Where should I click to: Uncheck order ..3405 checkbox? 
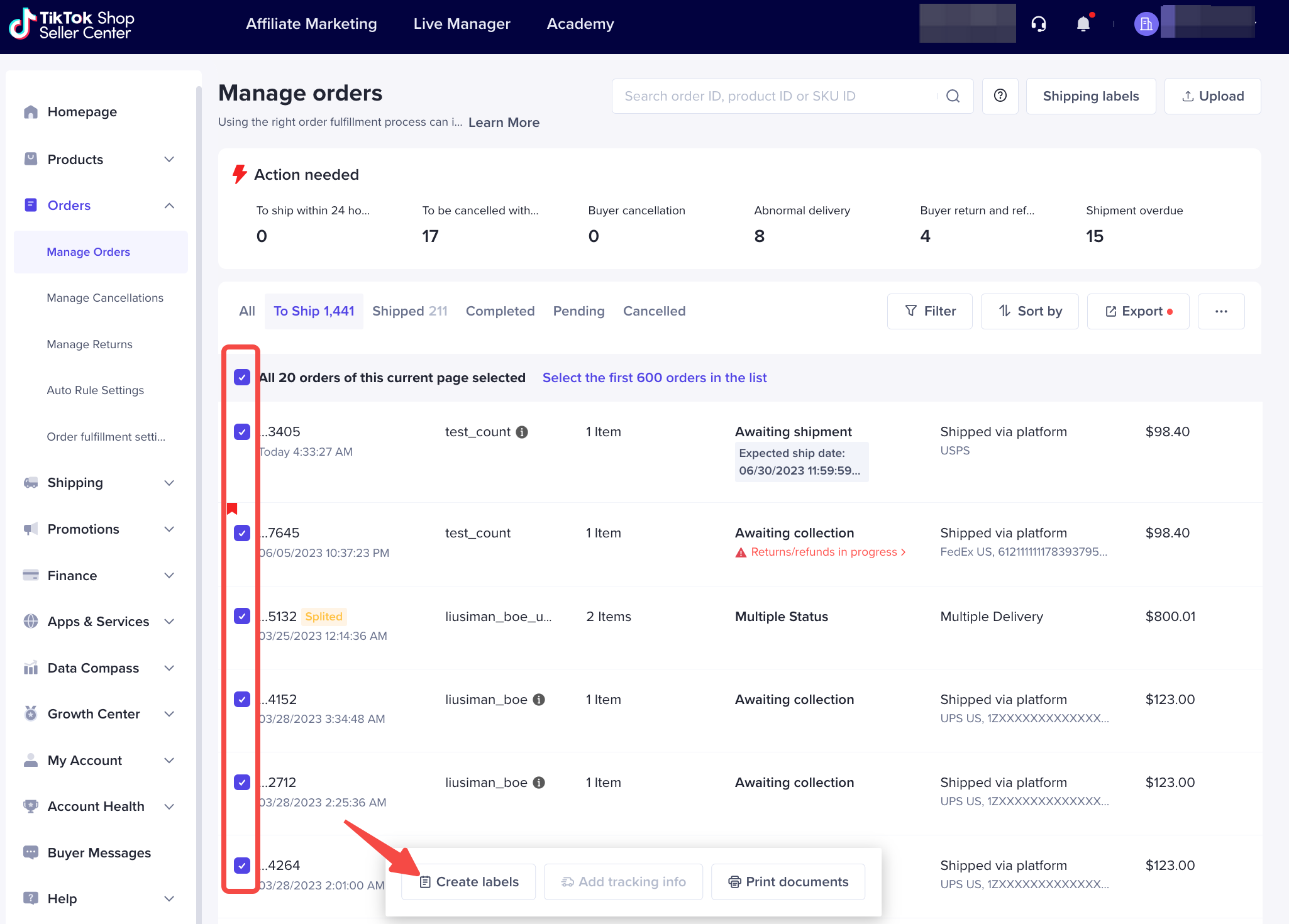tap(242, 432)
